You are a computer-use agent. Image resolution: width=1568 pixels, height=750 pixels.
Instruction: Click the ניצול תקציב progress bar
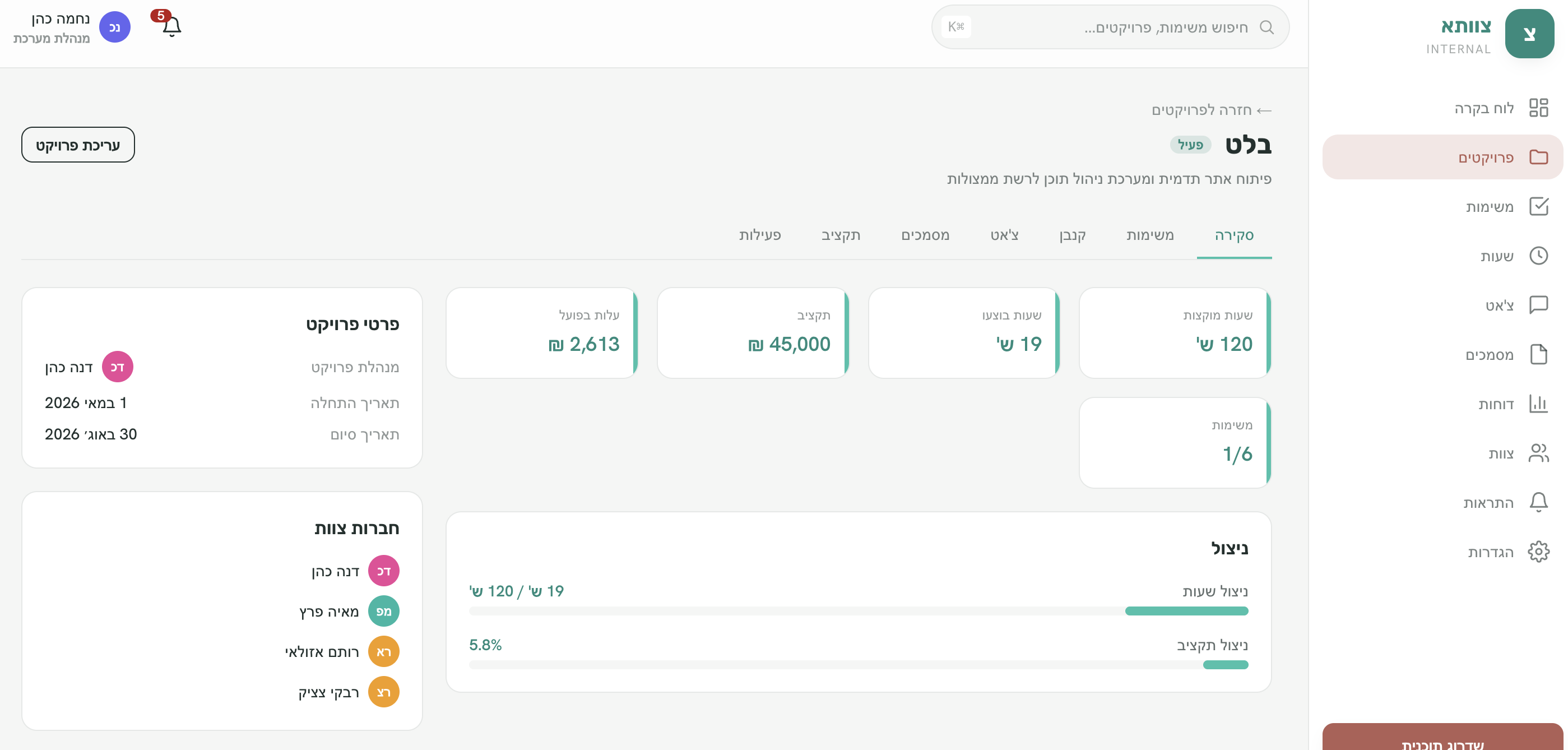click(x=859, y=664)
